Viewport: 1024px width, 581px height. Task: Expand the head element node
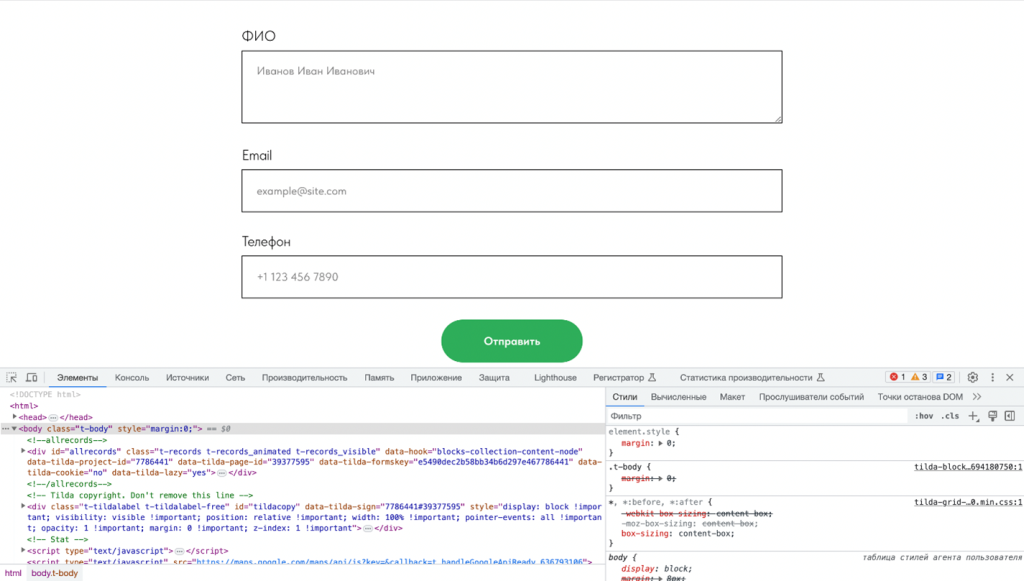coord(14,416)
